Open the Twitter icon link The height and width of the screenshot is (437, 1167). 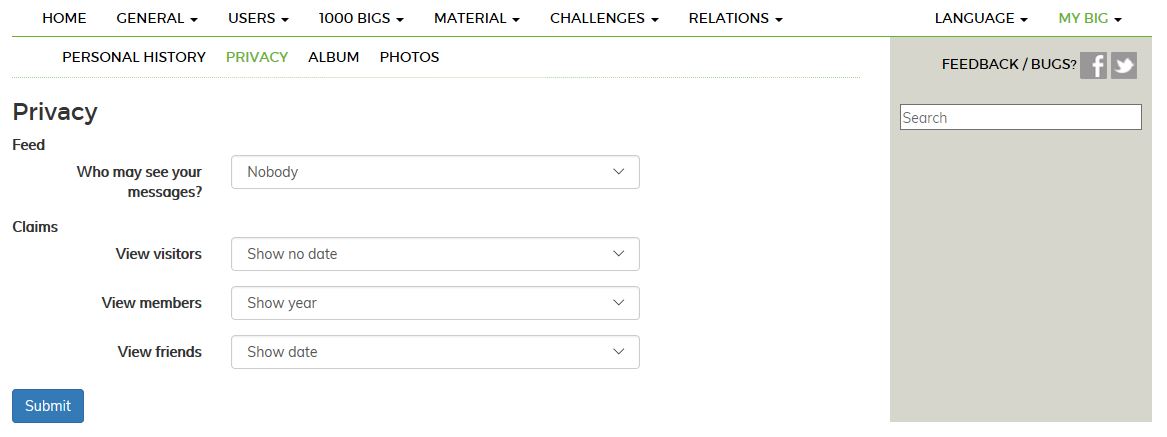click(x=1124, y=65)
